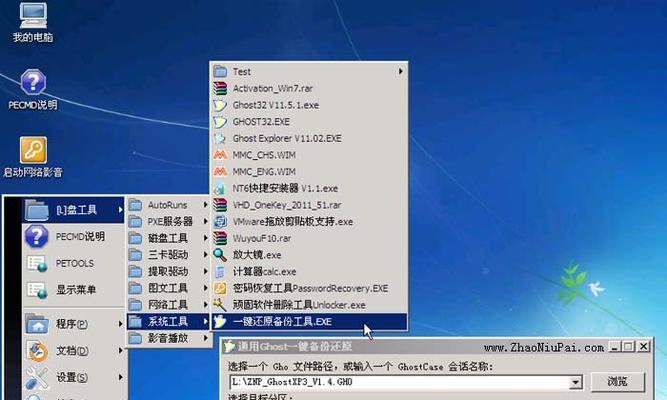The width and height of the screenshot is (667, 400).
Task: Open the [L]盘工具 start menu entry
Action: 73,210
